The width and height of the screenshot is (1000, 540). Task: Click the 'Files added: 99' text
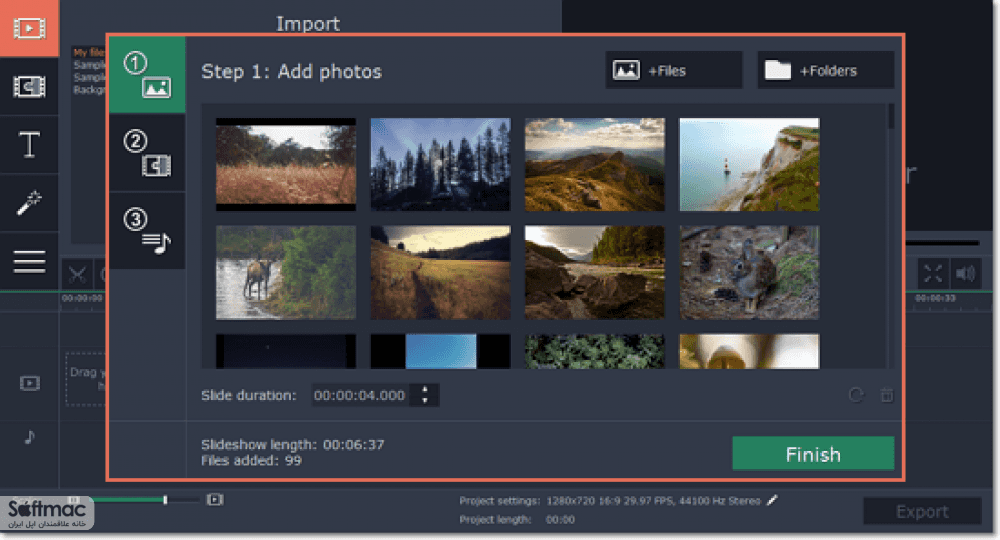point(251,460)
